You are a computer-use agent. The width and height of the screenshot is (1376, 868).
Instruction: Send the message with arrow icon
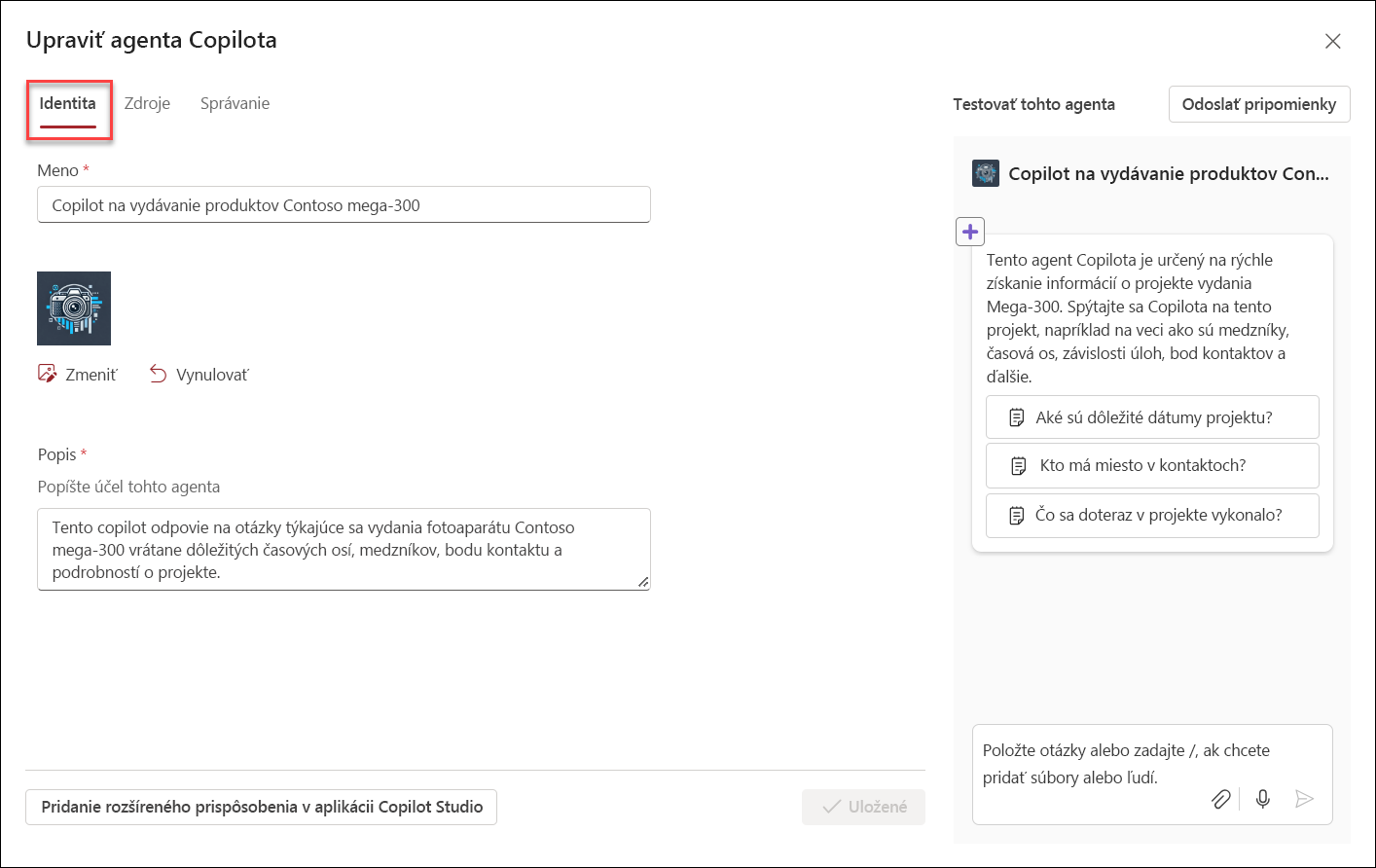(x=1305, y=799)
